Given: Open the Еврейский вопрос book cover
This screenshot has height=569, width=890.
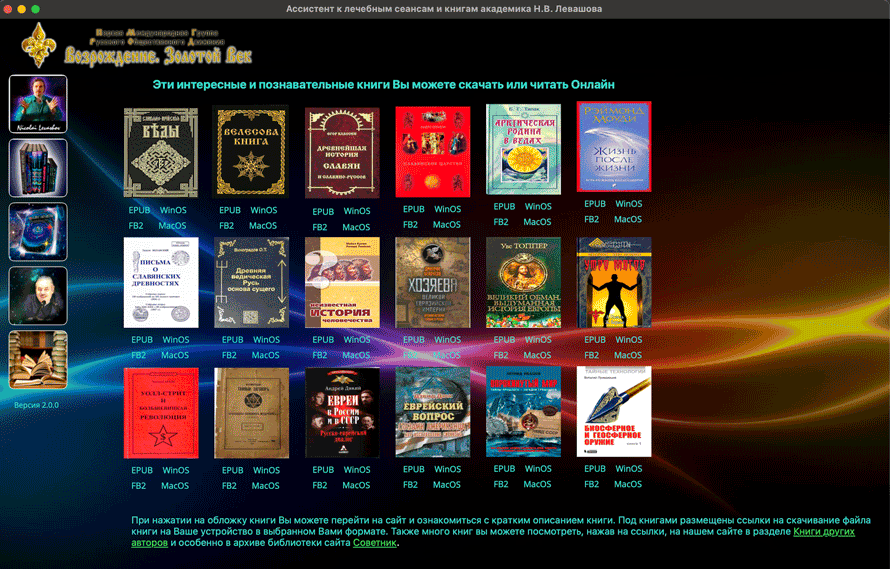Looking at the screenshot, I should [x=433, y=412].
